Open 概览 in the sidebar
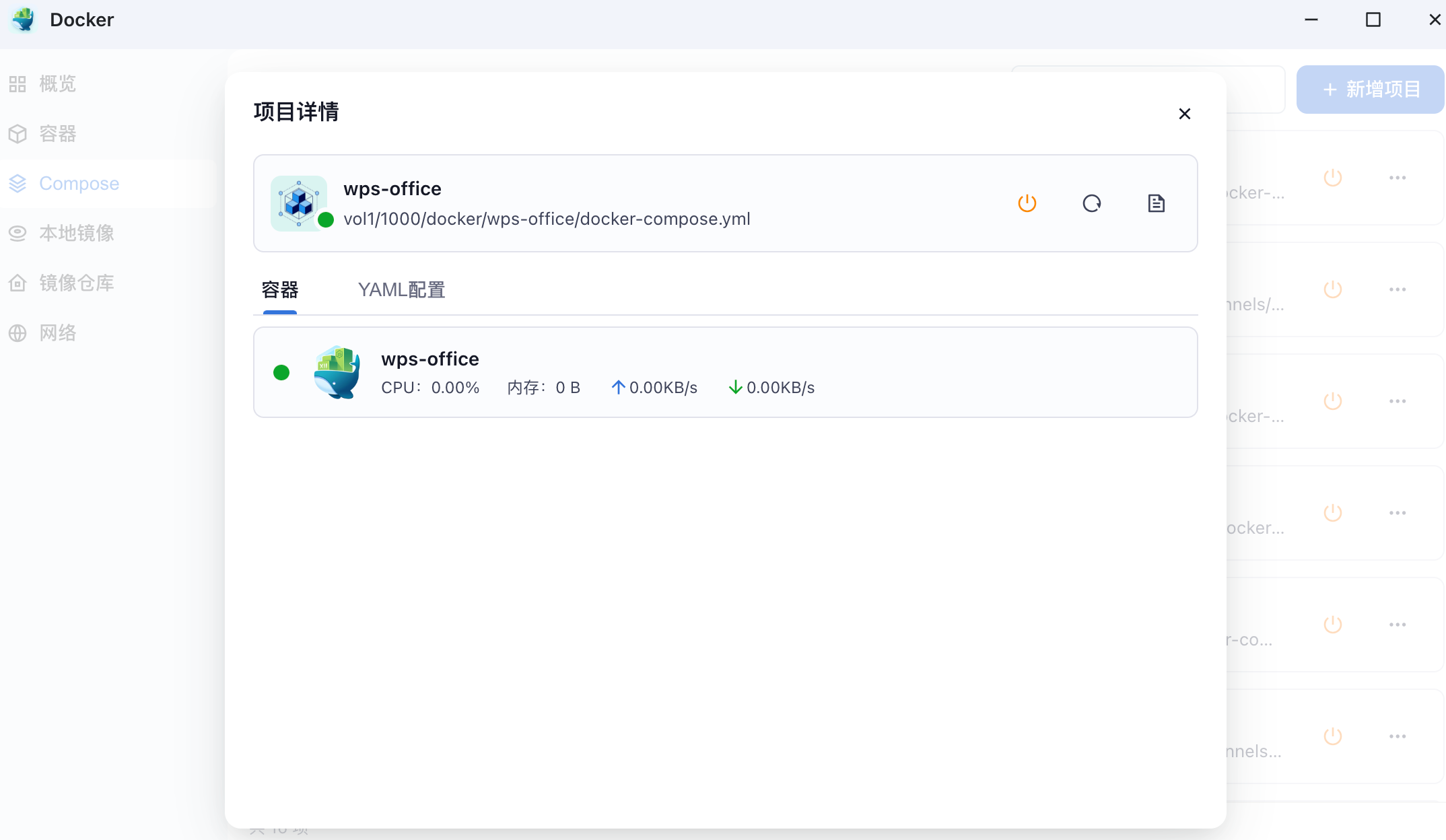The height and width of the screenshot is (840, 1446). pyautogui.click(x=57, y=84)
